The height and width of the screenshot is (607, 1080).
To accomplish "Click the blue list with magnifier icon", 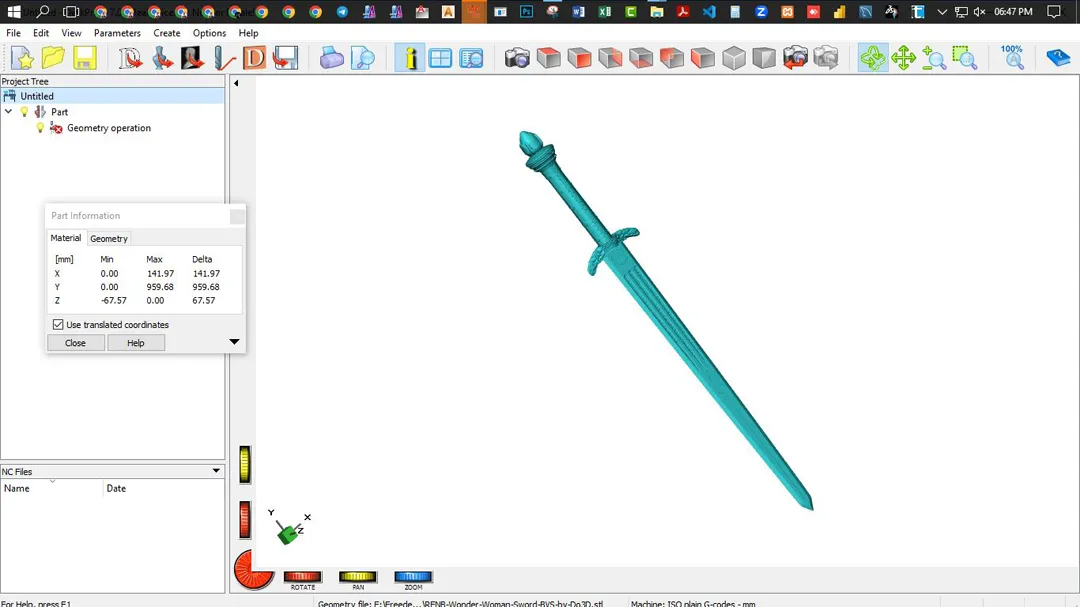I will [x=471, y=58].
